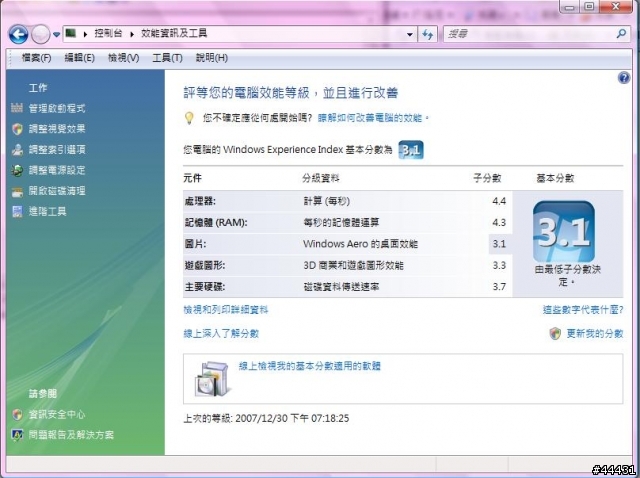Screen dimensions: 640x478
Task: Open the address bar history dropdown
Action: [410, 34]
